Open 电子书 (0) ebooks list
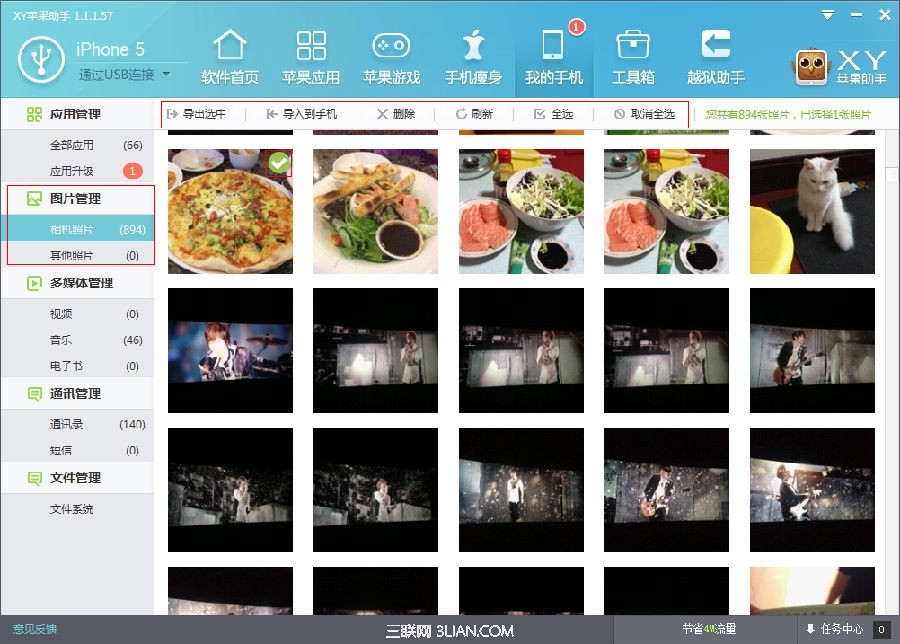Image resolution: width=900 pixels, height=644 pixels. click(x=77, y=366)
